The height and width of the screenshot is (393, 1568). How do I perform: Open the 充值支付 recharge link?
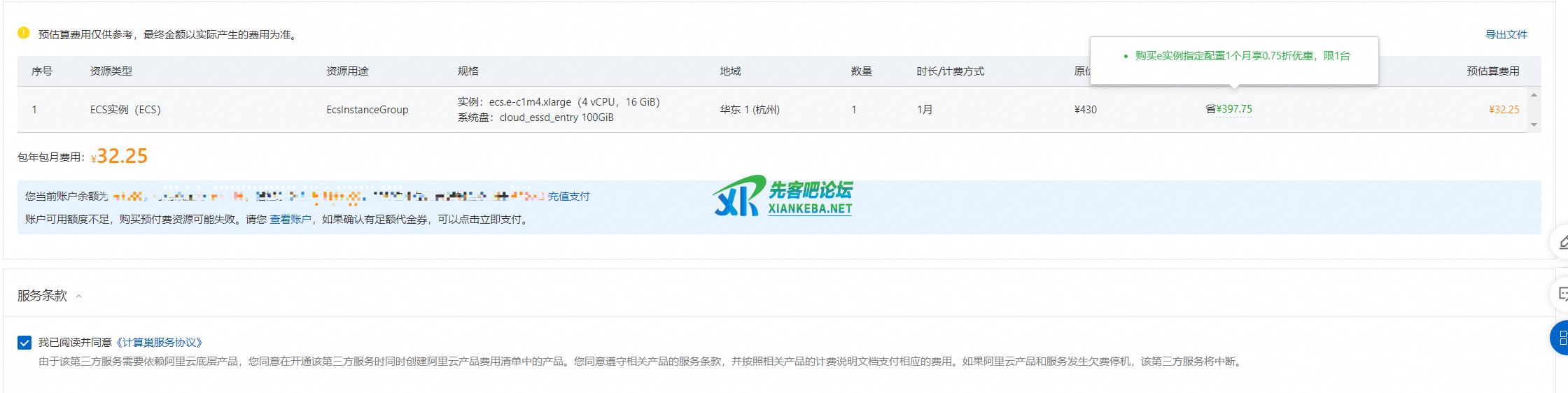point(568,196)
